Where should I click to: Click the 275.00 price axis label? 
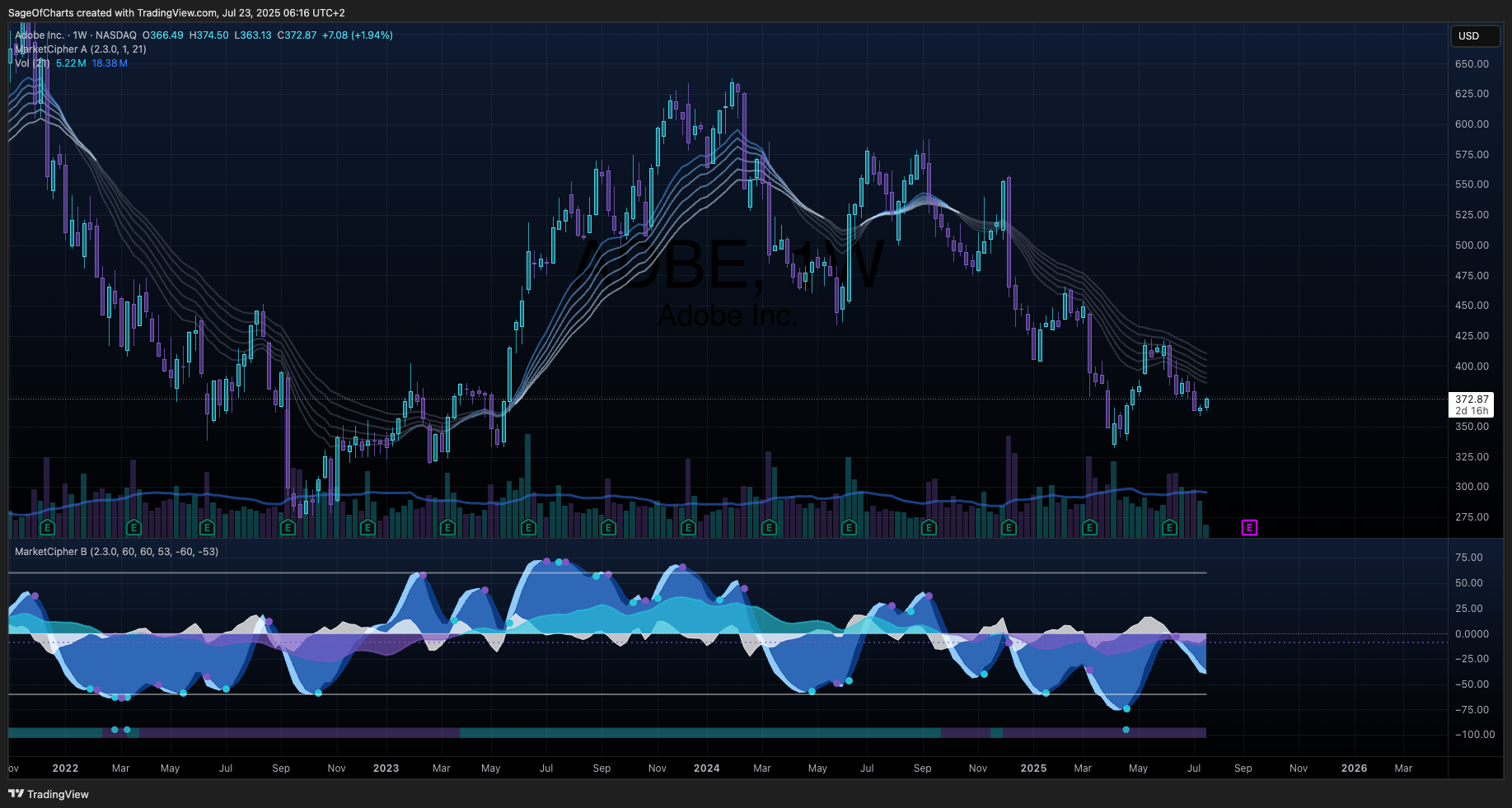(x=1472, y=517)
